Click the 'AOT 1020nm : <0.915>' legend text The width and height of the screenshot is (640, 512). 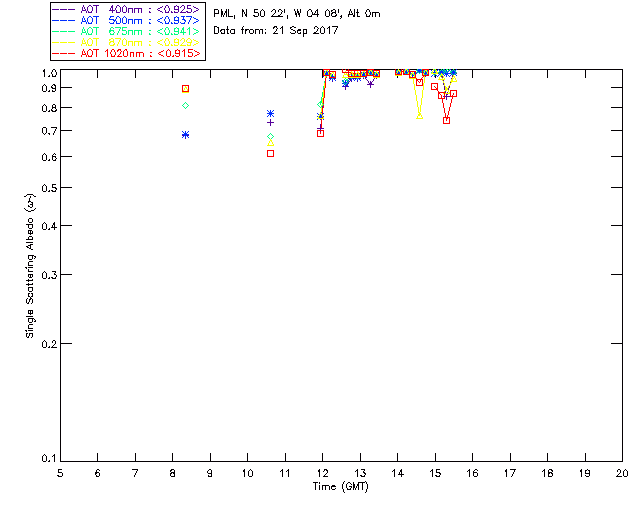(140, 53)
